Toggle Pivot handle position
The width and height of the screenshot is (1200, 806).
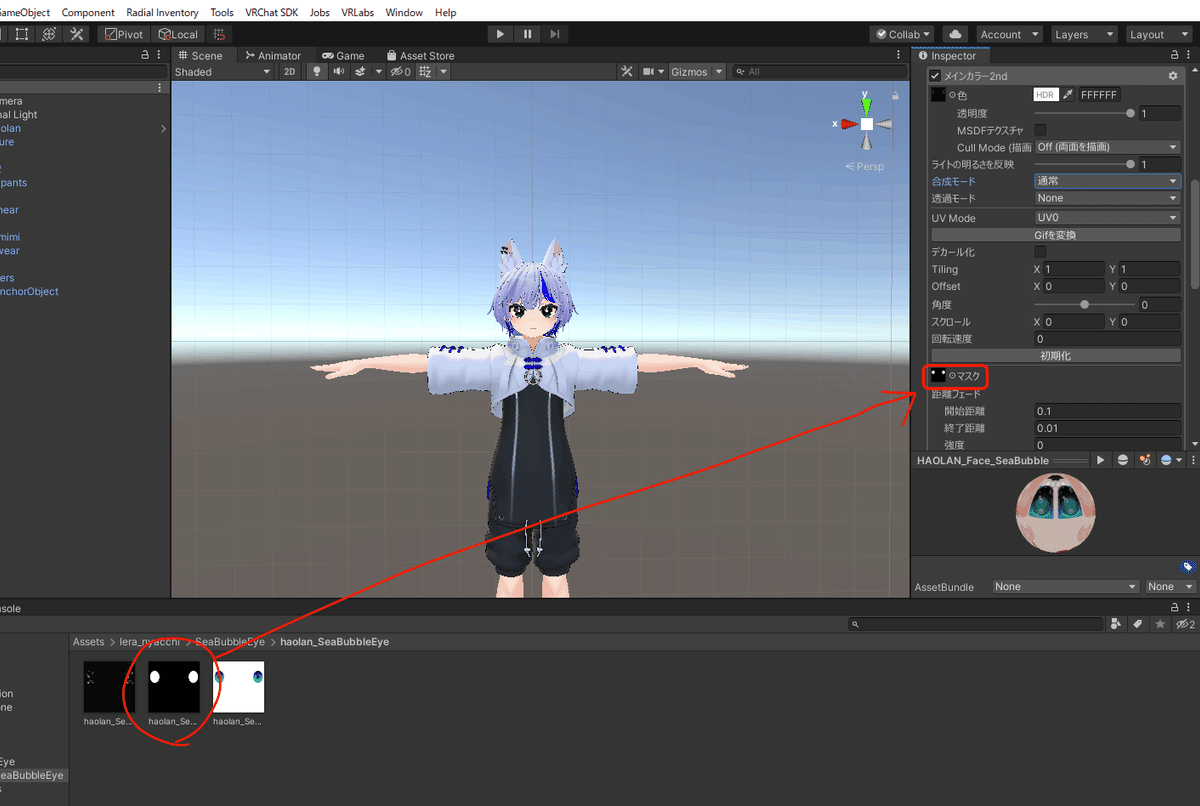click(x=125, y=34)
